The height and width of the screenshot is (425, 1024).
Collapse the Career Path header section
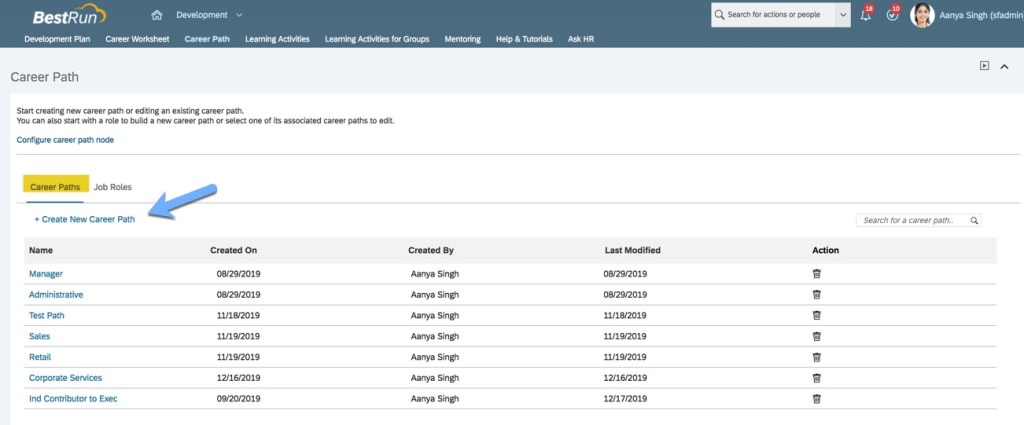[1005, 66]
